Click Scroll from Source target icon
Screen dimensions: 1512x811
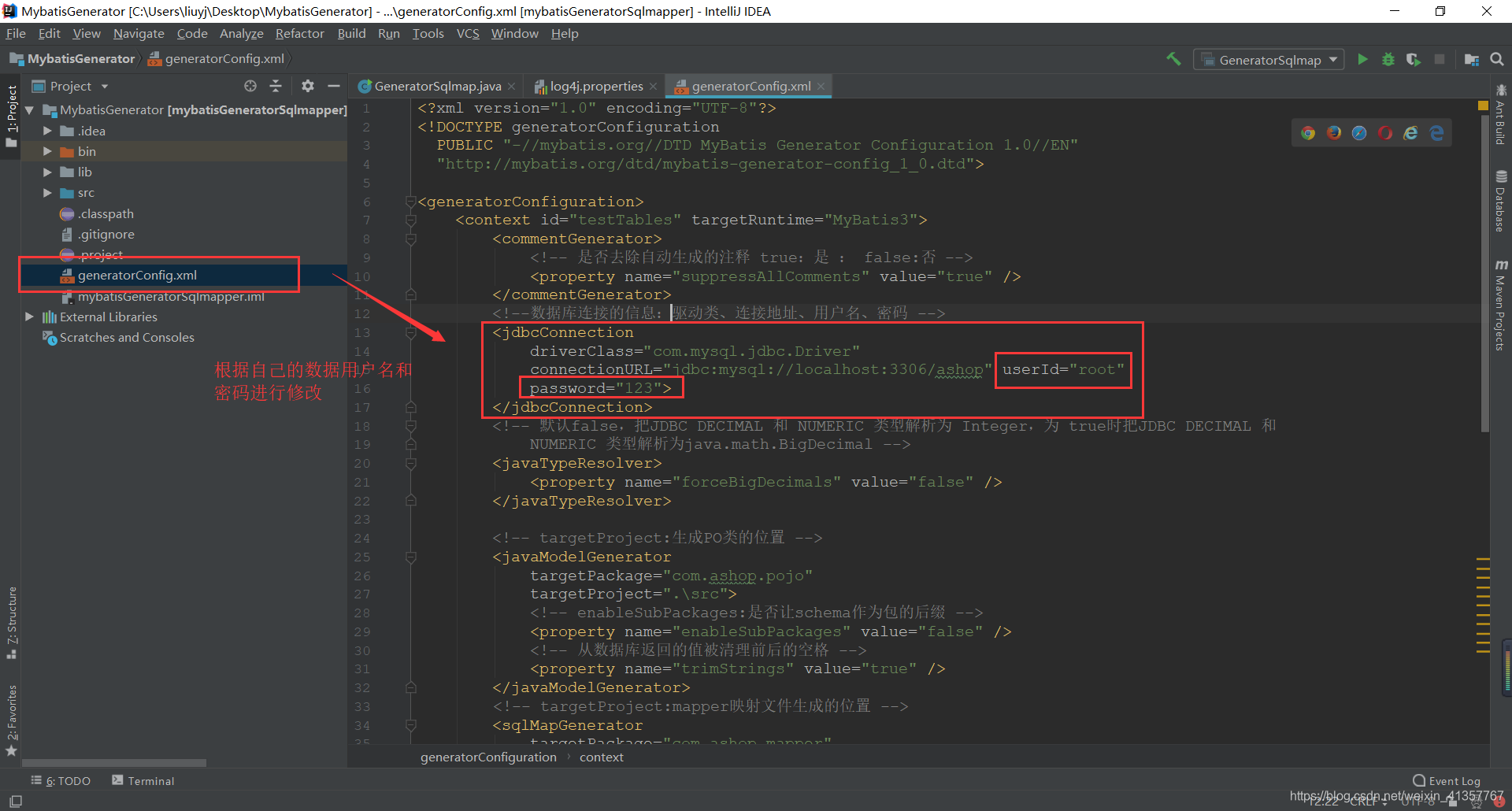click(250, 86)
